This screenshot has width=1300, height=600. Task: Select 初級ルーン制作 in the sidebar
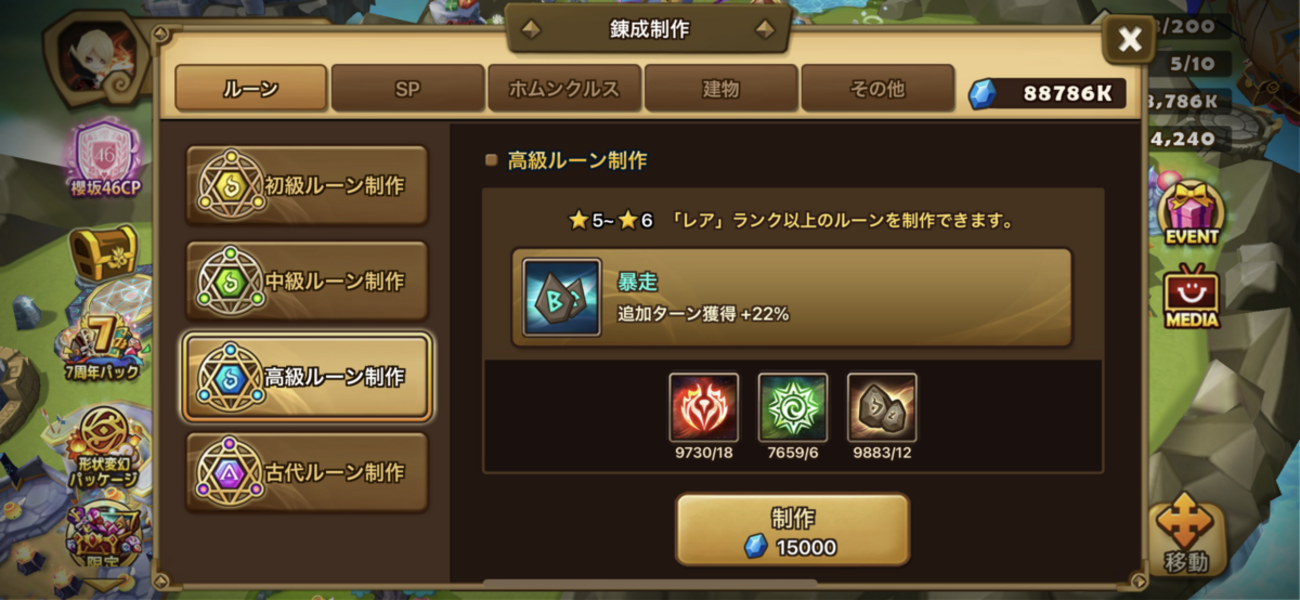307,185
